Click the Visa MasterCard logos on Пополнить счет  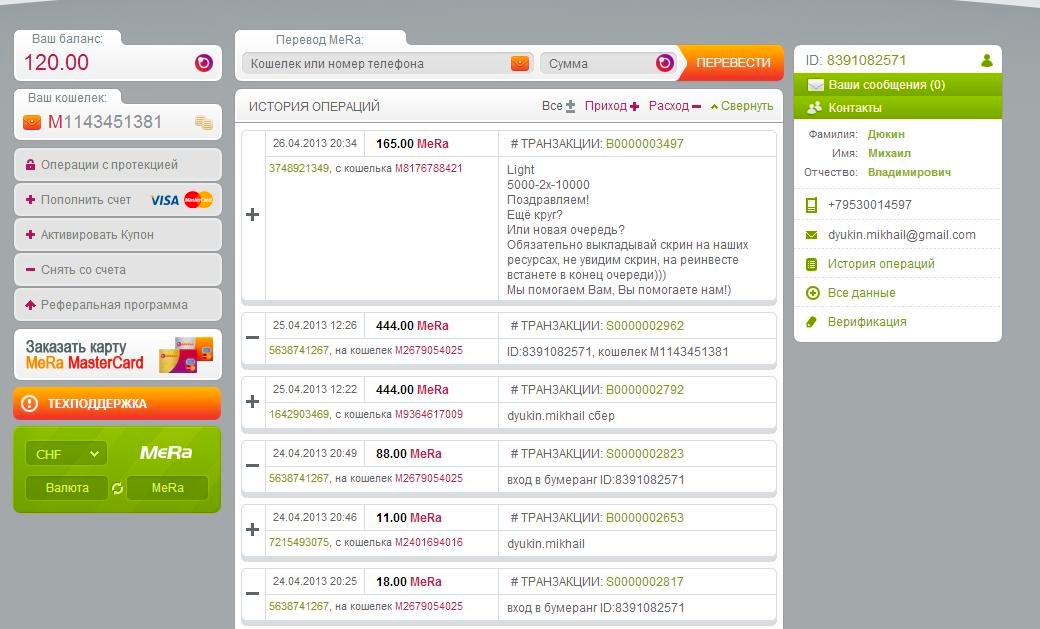pyautogui.click(x=181, y=200)
